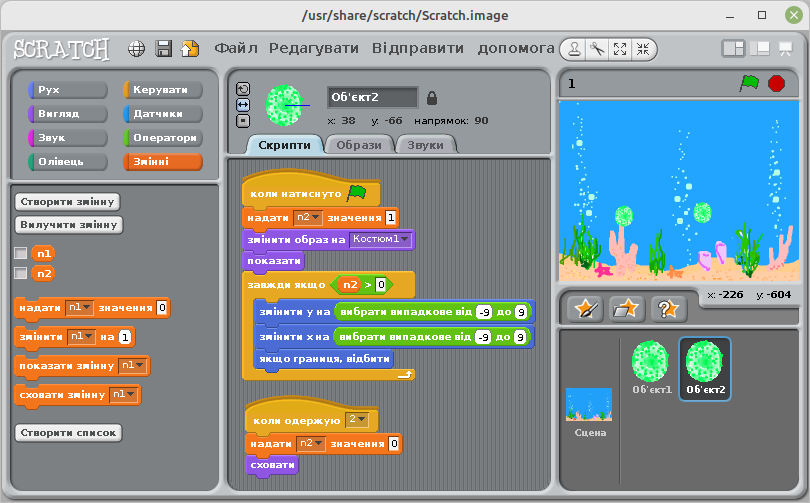Viewport: 810px width, 503px height.
Task: Open the Файл menu
Action: click(236, 48)
